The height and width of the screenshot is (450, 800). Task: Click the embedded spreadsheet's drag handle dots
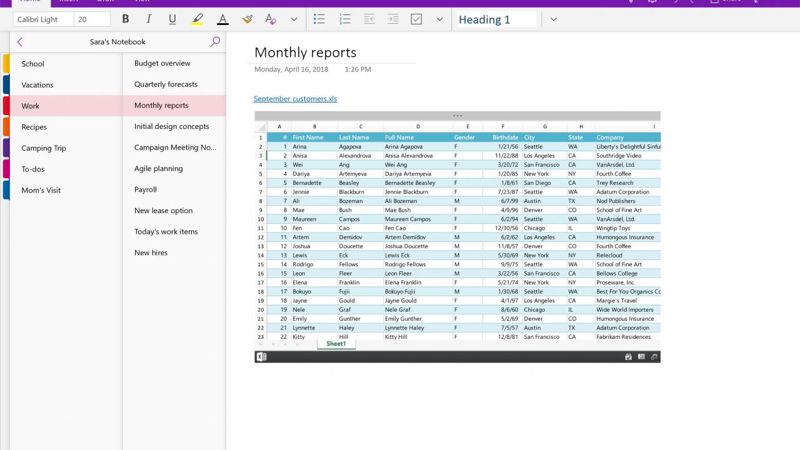point(458,116)
